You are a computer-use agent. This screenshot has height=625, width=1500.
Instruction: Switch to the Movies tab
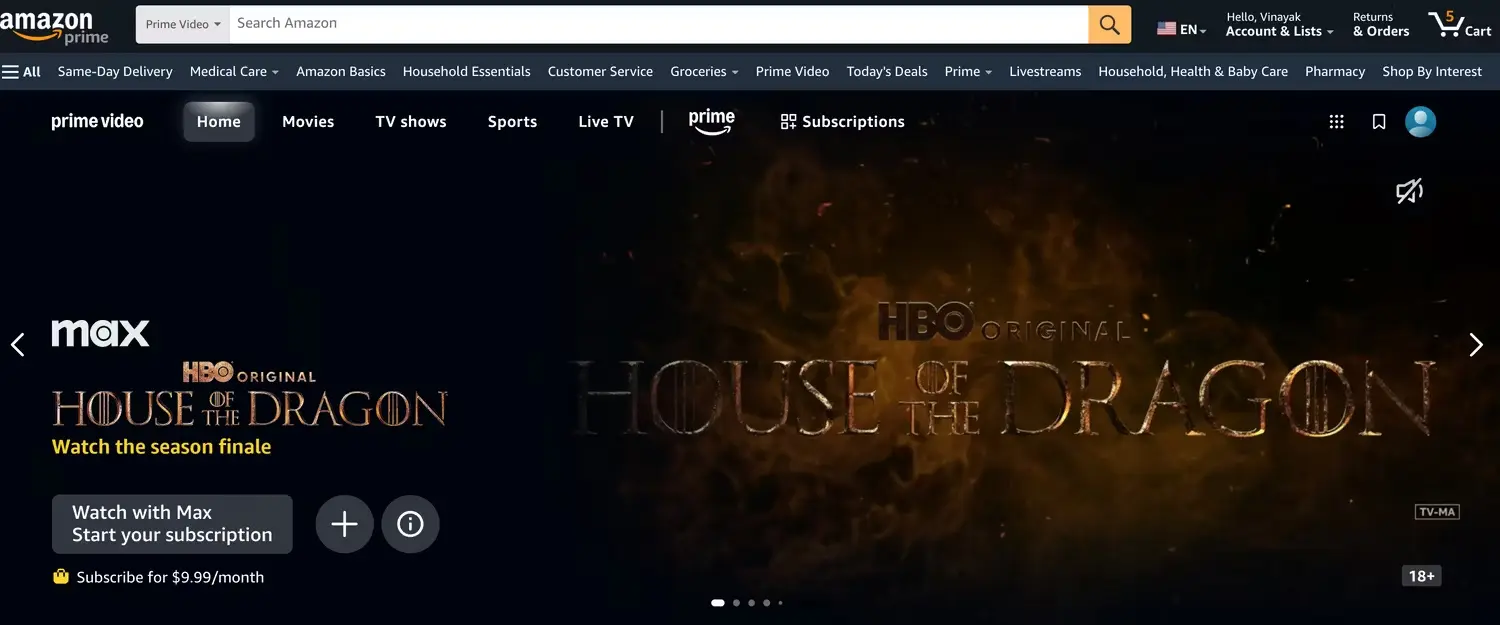click(x=308, y=122)
